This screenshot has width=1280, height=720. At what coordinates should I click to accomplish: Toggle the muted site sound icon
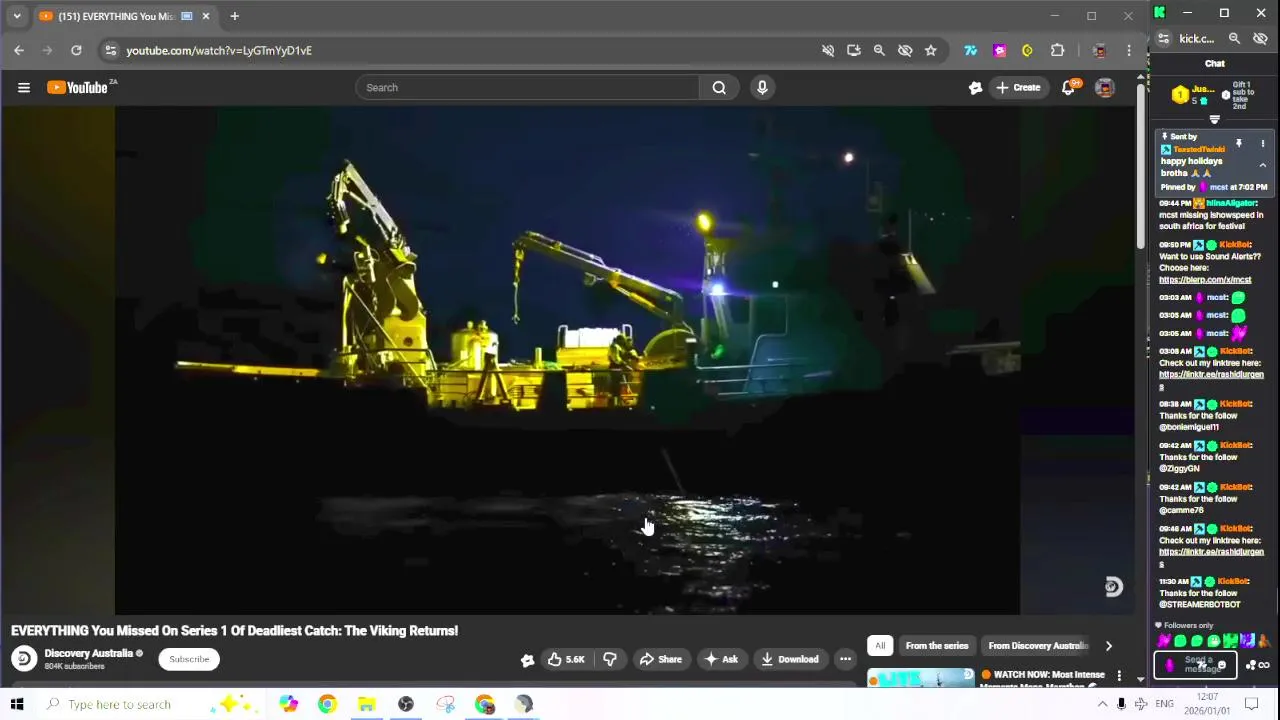[828, 50]
